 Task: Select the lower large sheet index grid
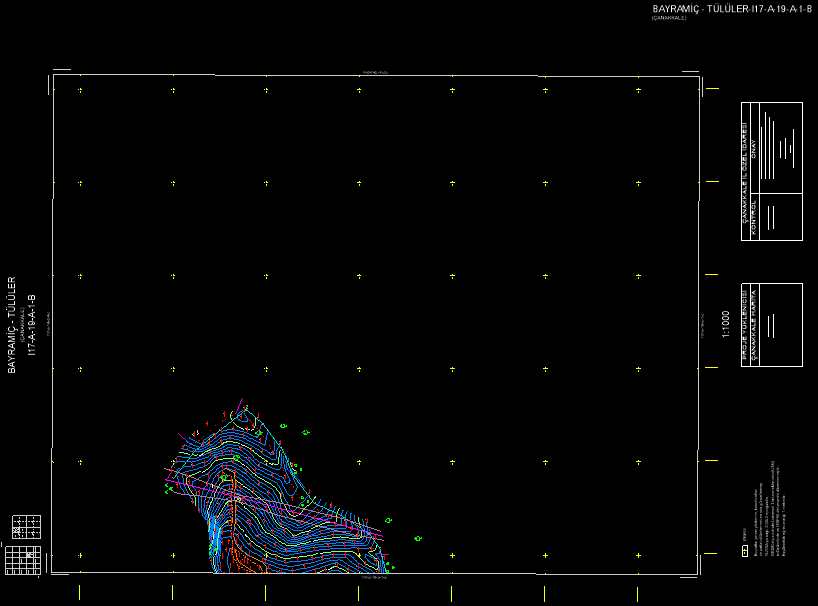(x=22, y=561)
